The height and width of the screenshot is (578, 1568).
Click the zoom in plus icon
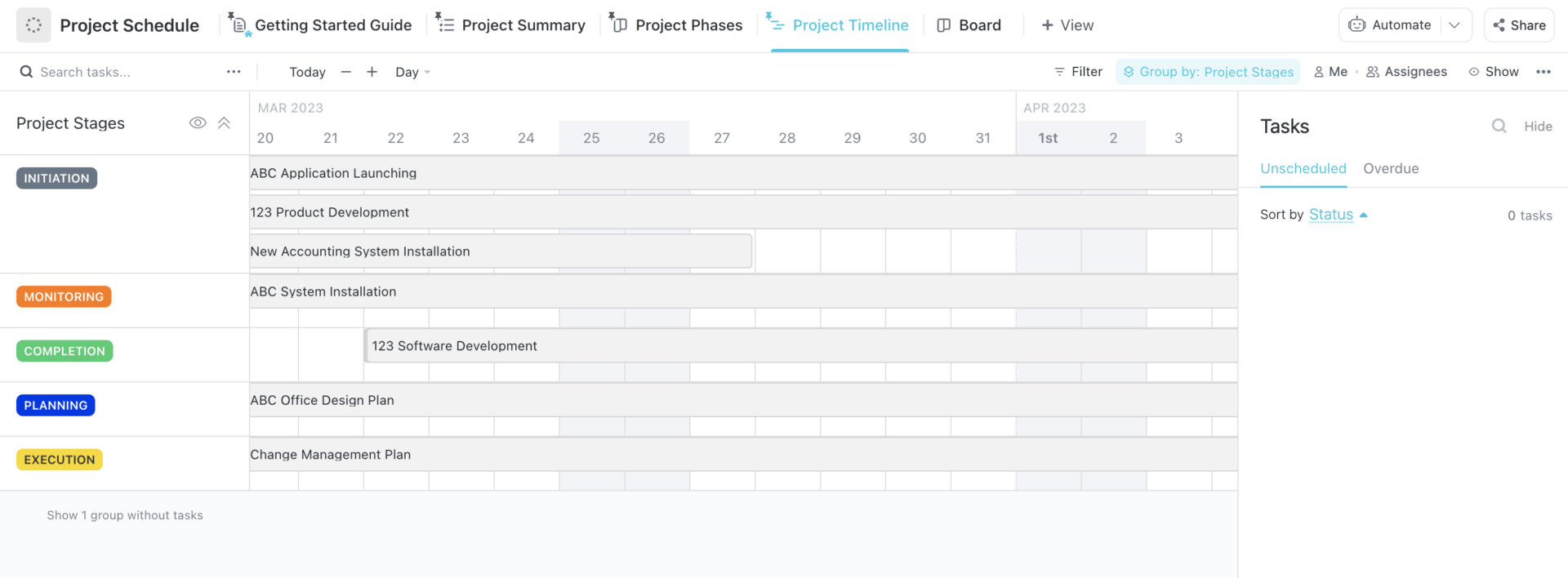pyautogui.click(x=372, y=72)
